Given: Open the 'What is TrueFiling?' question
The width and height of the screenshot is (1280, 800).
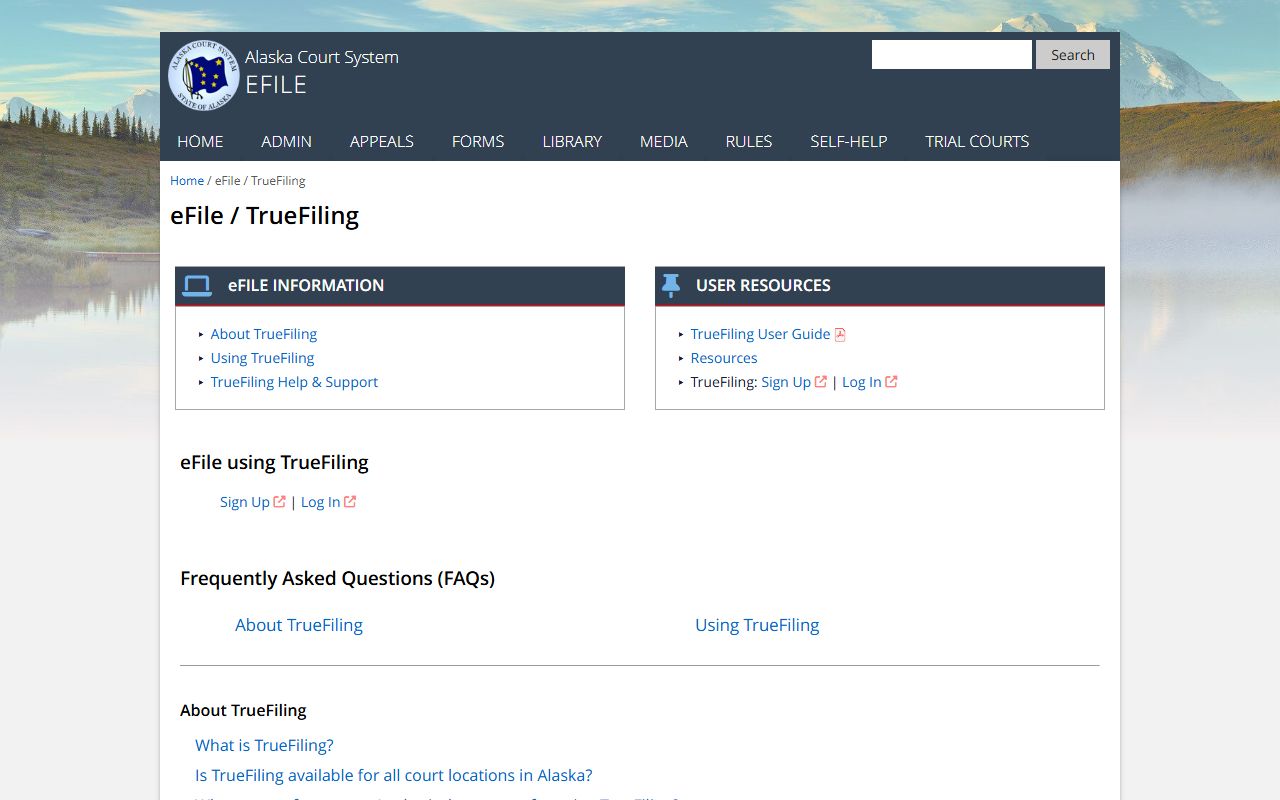Looking at the screenshot, I should click(264, 745).
